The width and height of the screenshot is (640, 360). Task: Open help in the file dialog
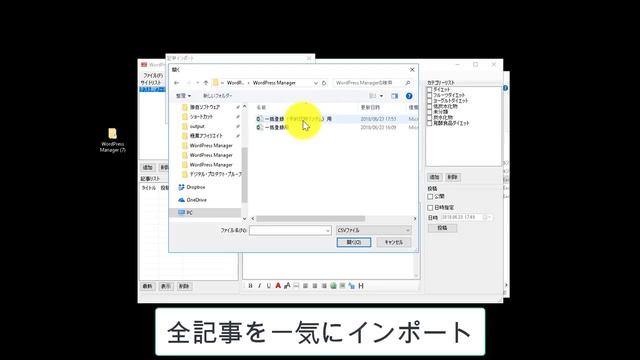pyautogui.click(x=409, y=96)
